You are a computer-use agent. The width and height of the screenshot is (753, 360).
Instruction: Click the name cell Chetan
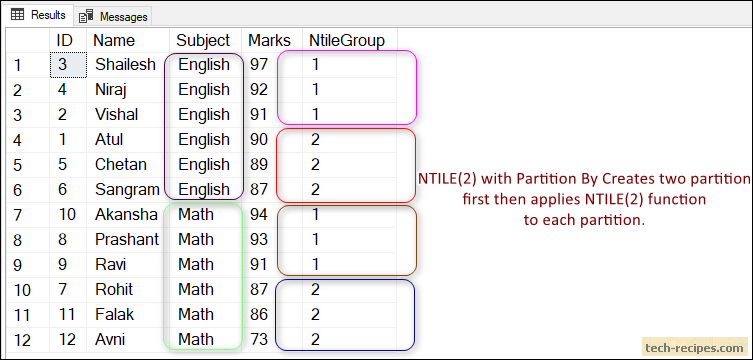pyautogui.click(x=128, y=165)
